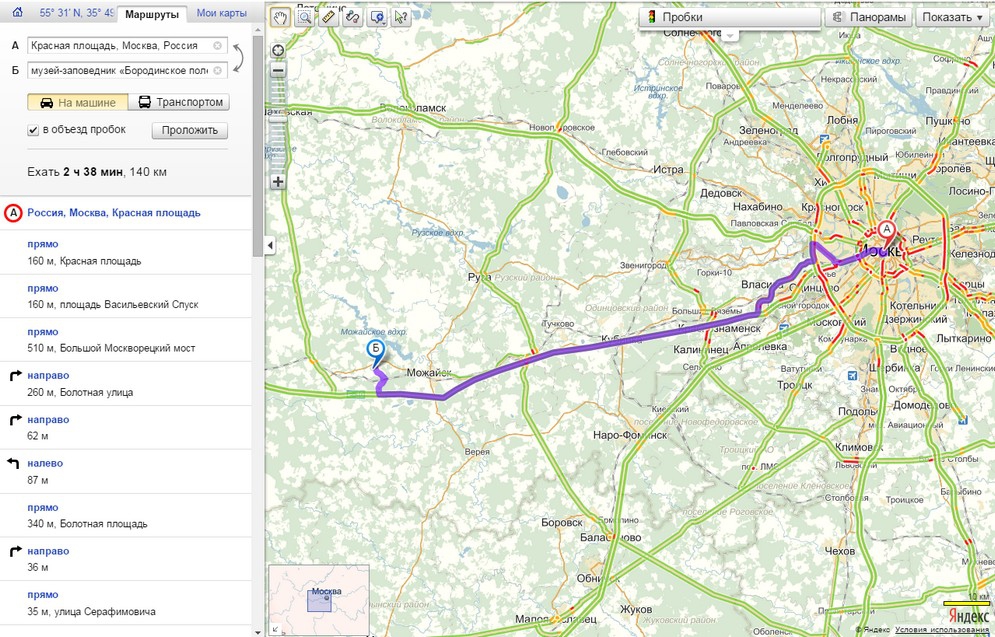The image size is (995, 637).
Task: Click the zoom level slider track
Action: pyautogui.click(x=278, y=126)
